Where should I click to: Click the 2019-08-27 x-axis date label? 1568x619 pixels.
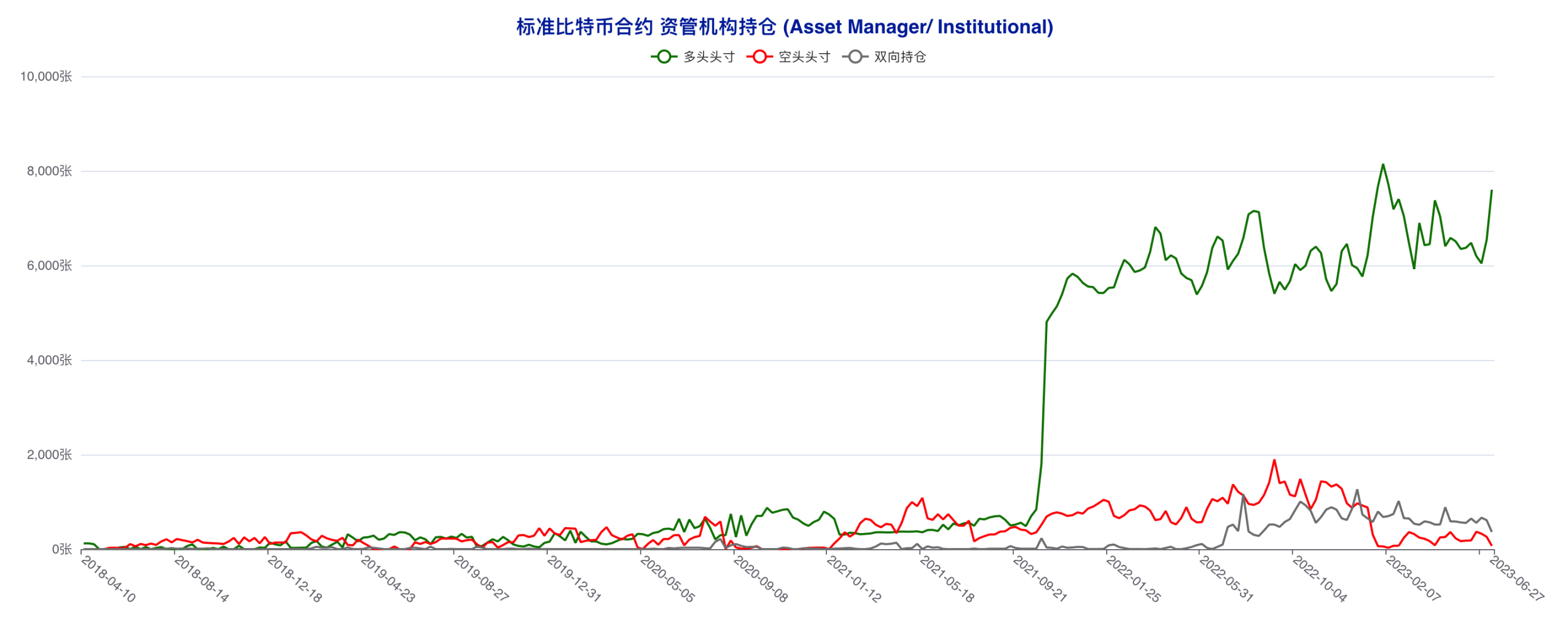pos(481,580)
